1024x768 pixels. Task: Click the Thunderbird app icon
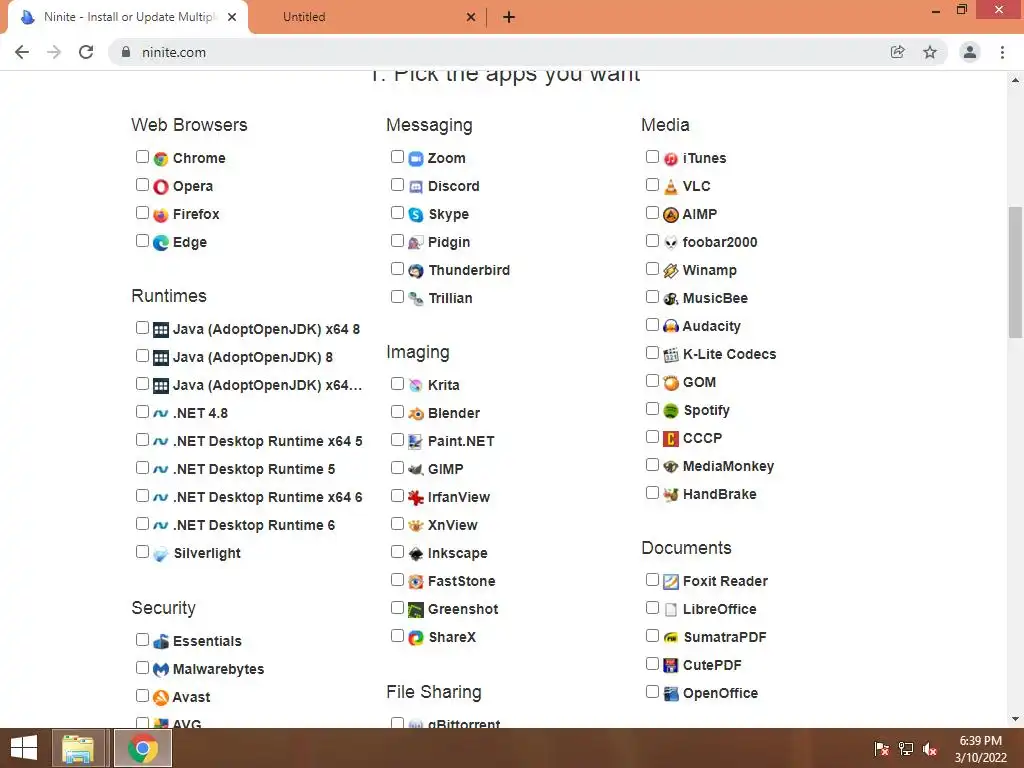[416, 271]
